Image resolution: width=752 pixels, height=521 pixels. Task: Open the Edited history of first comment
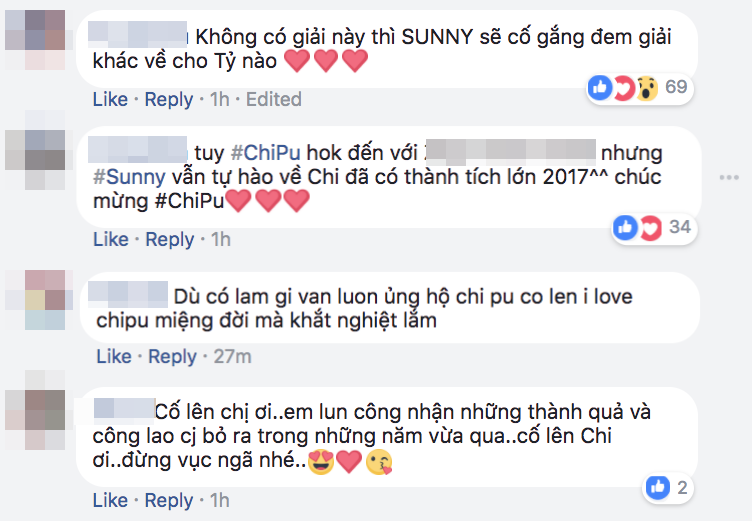click(x=273, y=99)
